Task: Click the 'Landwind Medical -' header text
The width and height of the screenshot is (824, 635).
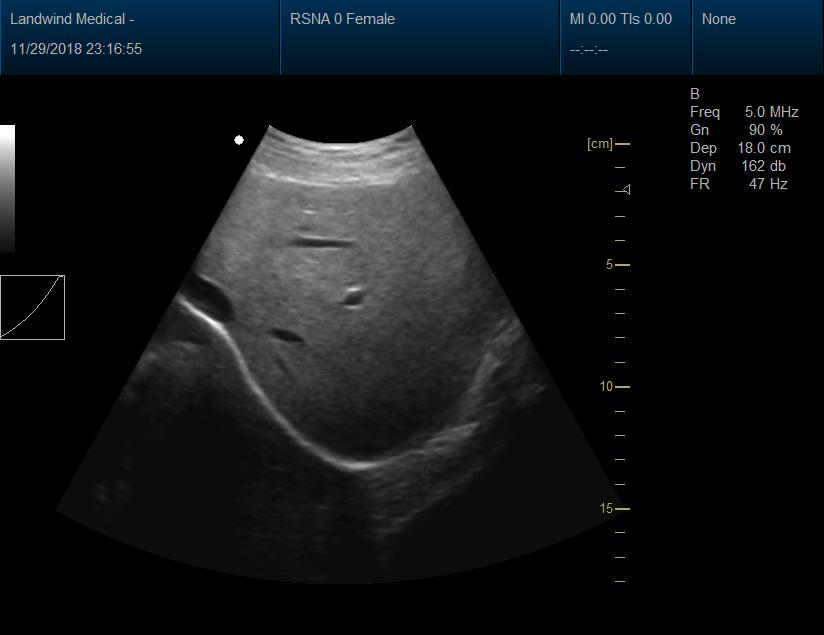Action: point(72,19)
